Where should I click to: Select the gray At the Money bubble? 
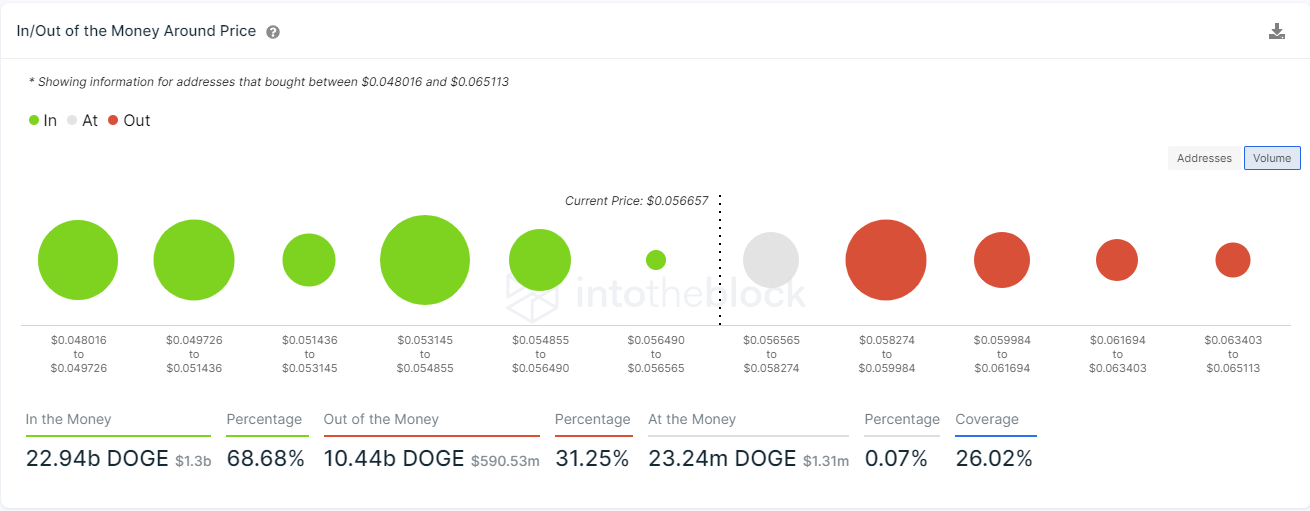[771, 260]
